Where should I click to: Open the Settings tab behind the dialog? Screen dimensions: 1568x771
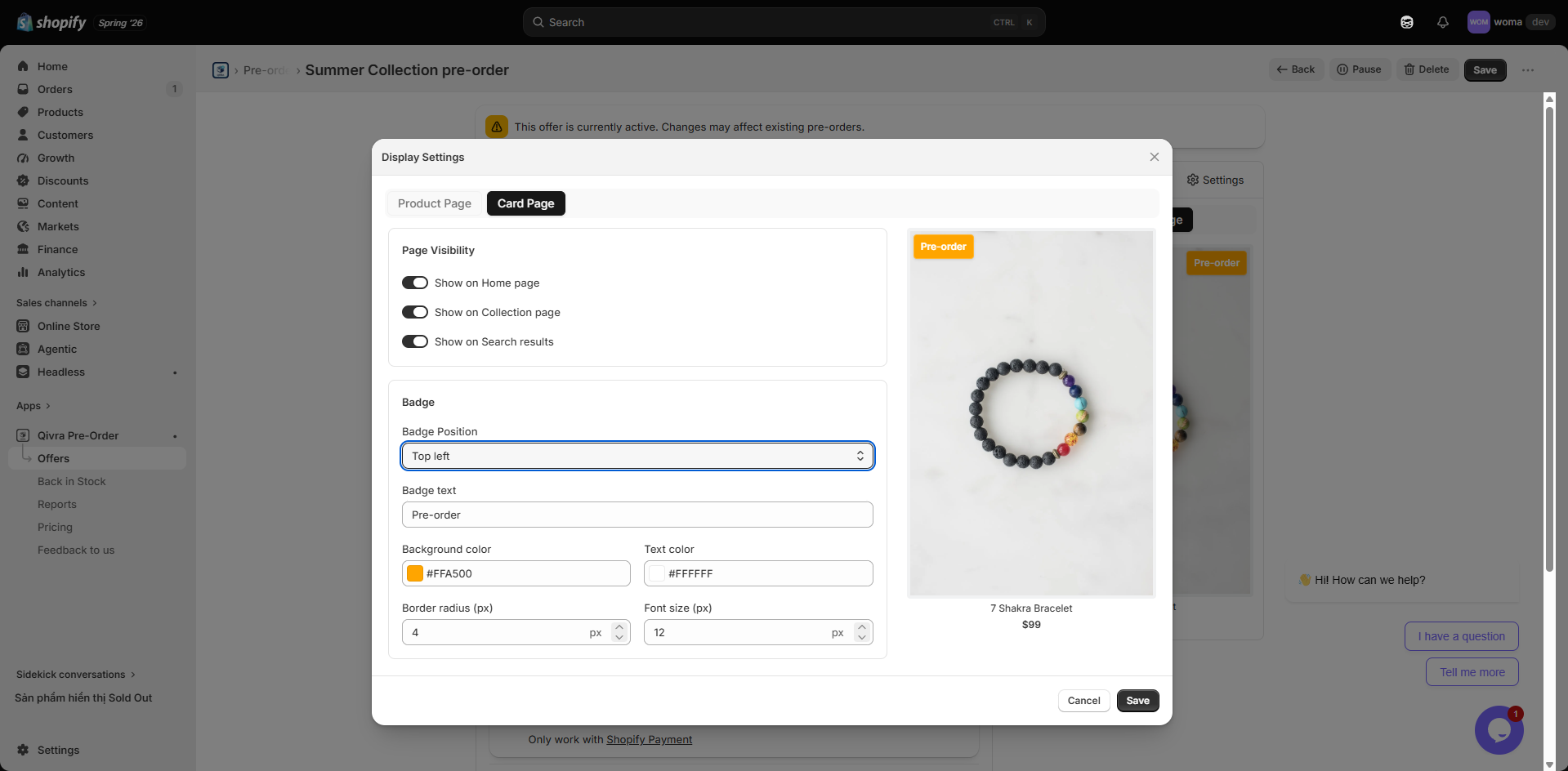point(1215,180)
